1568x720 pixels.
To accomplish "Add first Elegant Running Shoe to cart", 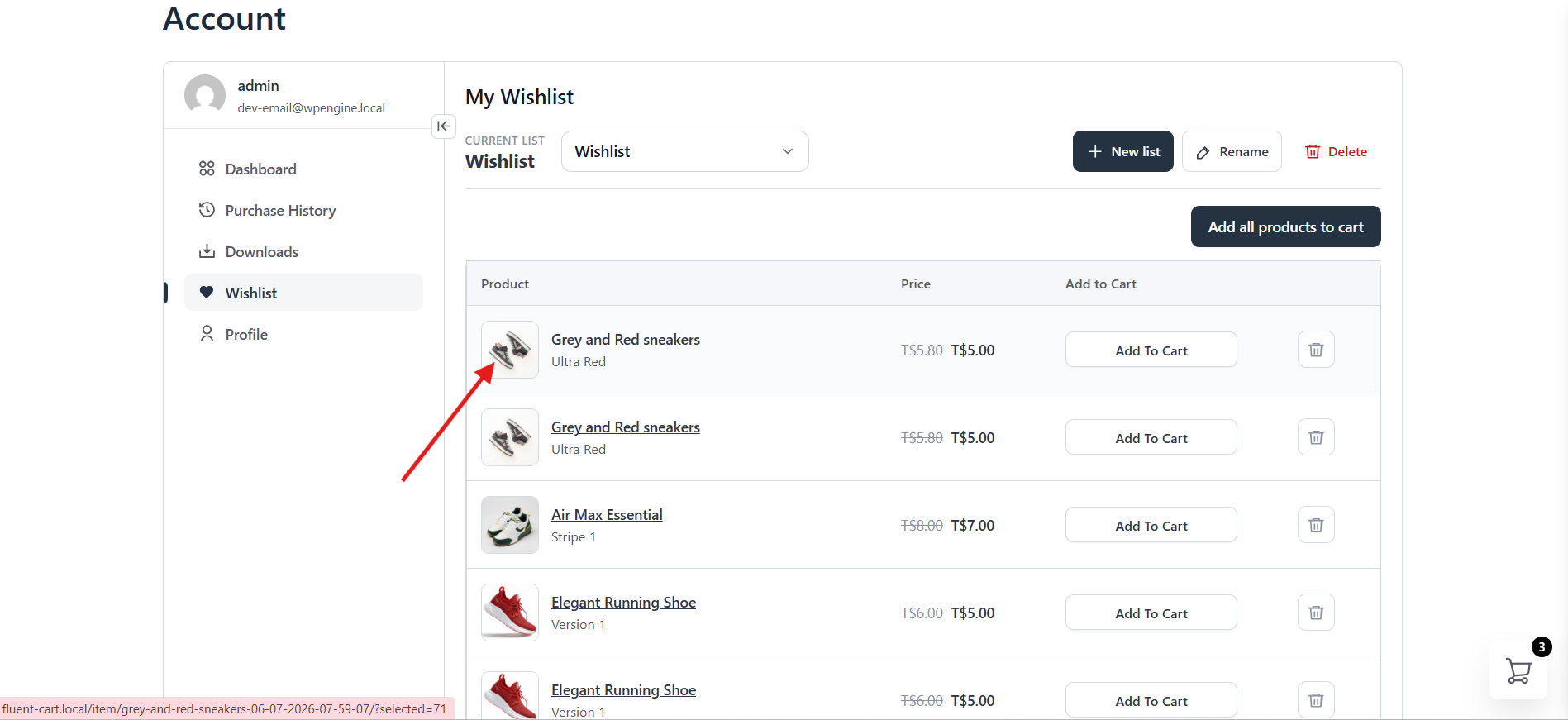I will [1151, 613].
